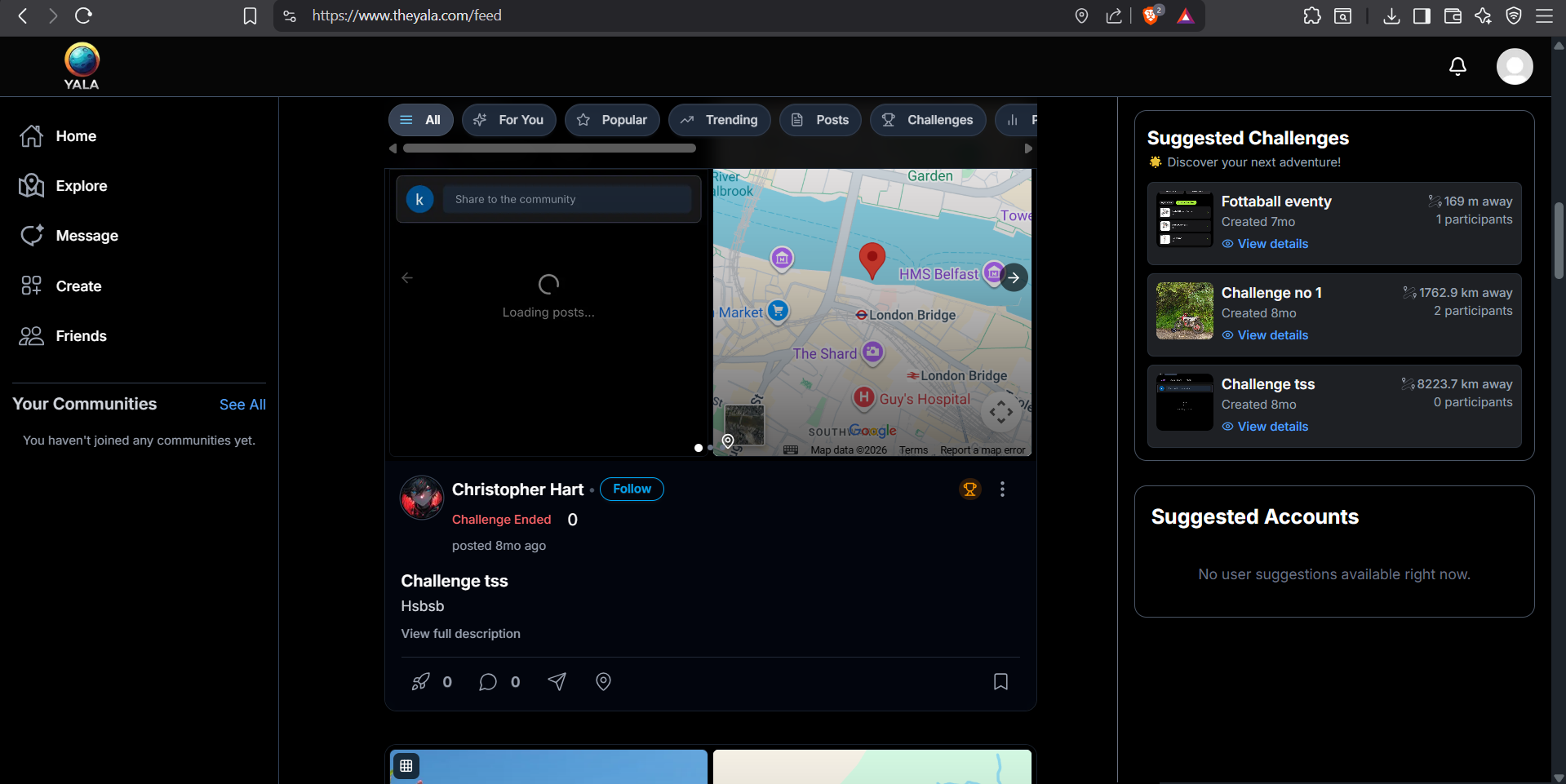Click the rocket boost icon on post
Viewport: 1566px width, 784px height.
(x=420, y=681)
